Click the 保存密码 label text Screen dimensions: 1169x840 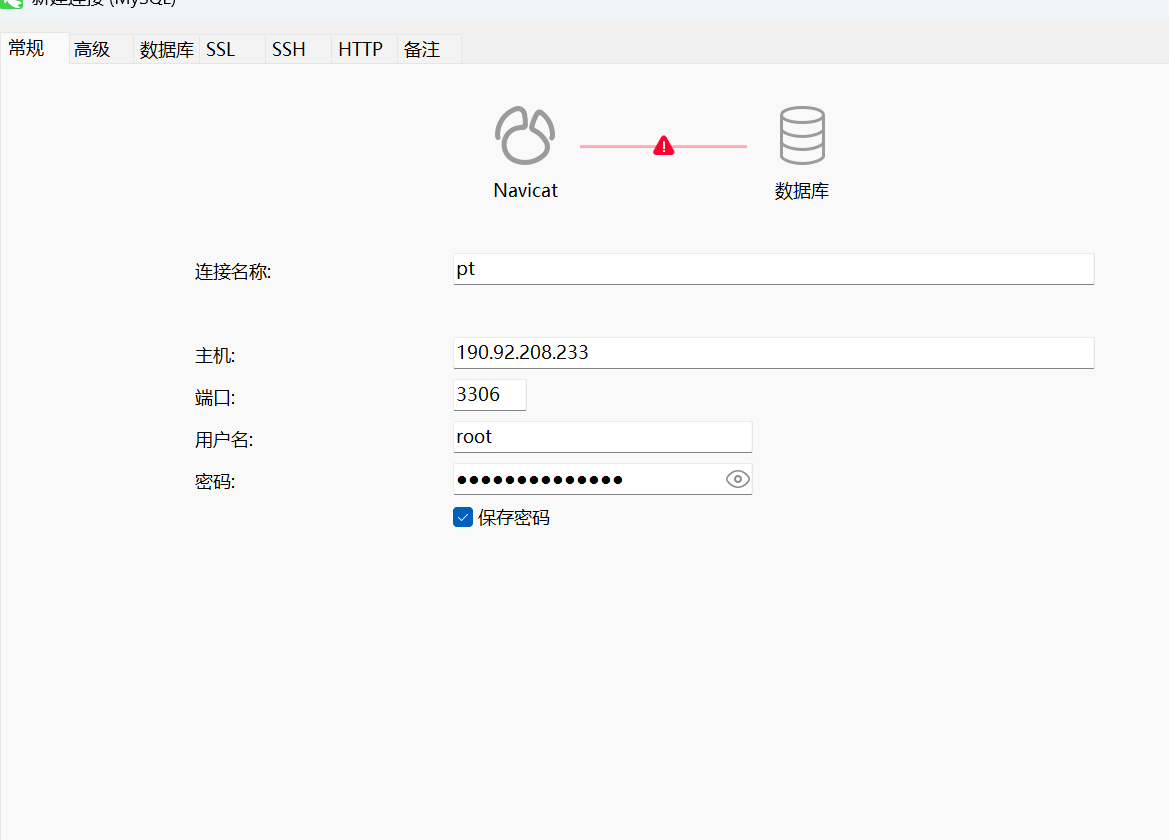tap(514, 518)
